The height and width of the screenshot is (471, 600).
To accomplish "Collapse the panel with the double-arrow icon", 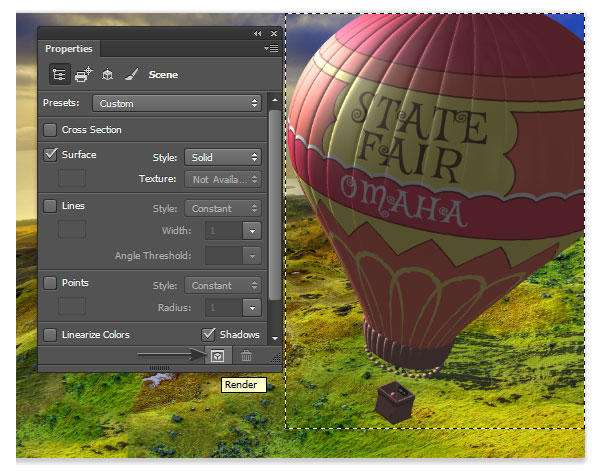I will 258,34.
